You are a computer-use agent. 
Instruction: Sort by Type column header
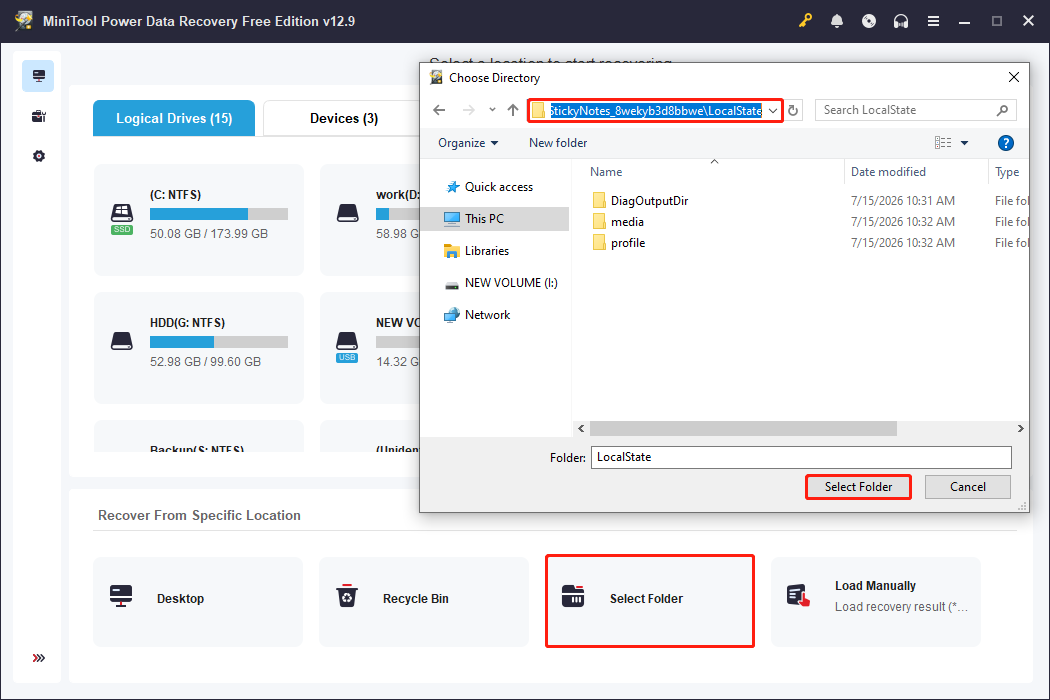(x=1008, y=172)
